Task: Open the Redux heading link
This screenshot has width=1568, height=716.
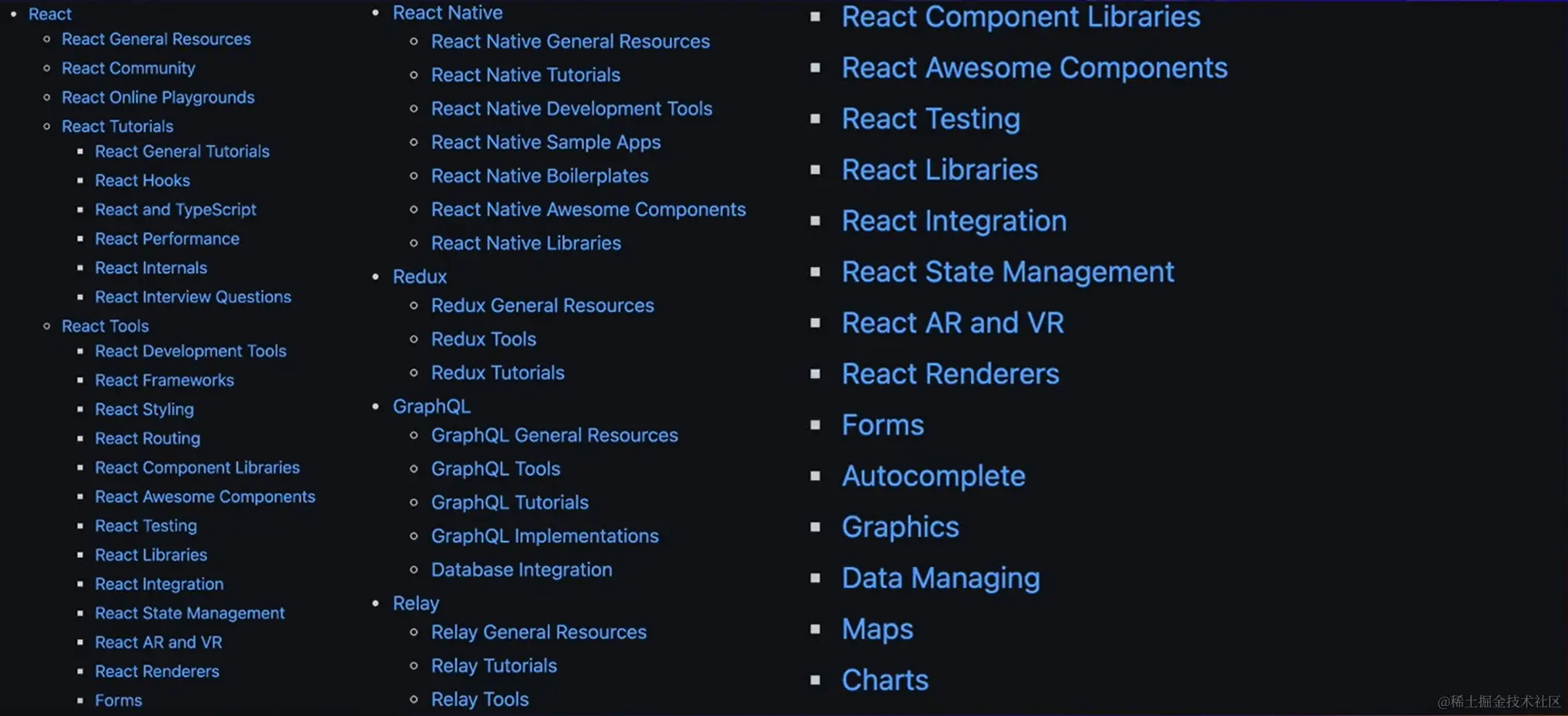Action: pyautogui.click(x=420, y=277)
